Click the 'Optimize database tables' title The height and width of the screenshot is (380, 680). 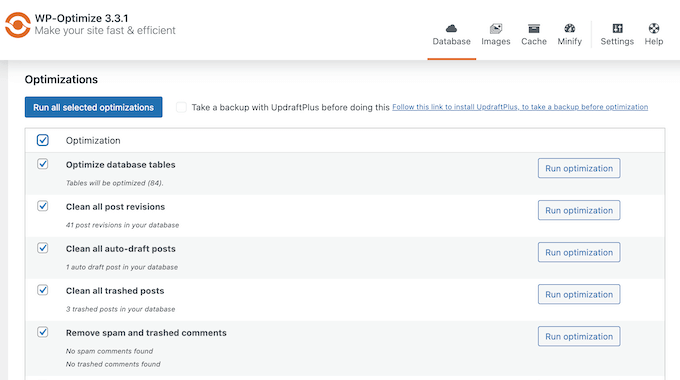121,165
